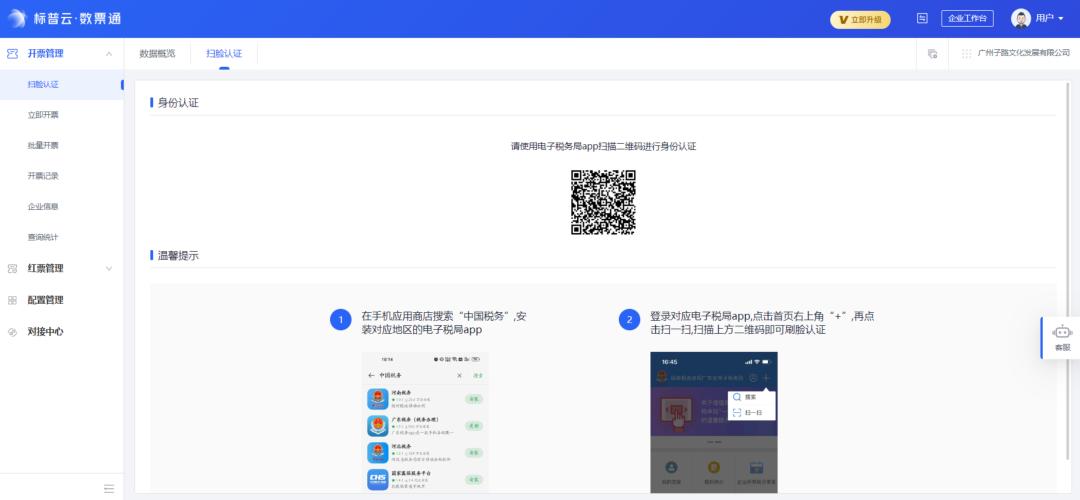Open 配置管理 menu item
1080x500 pixels.
click(x=45, y=300)
